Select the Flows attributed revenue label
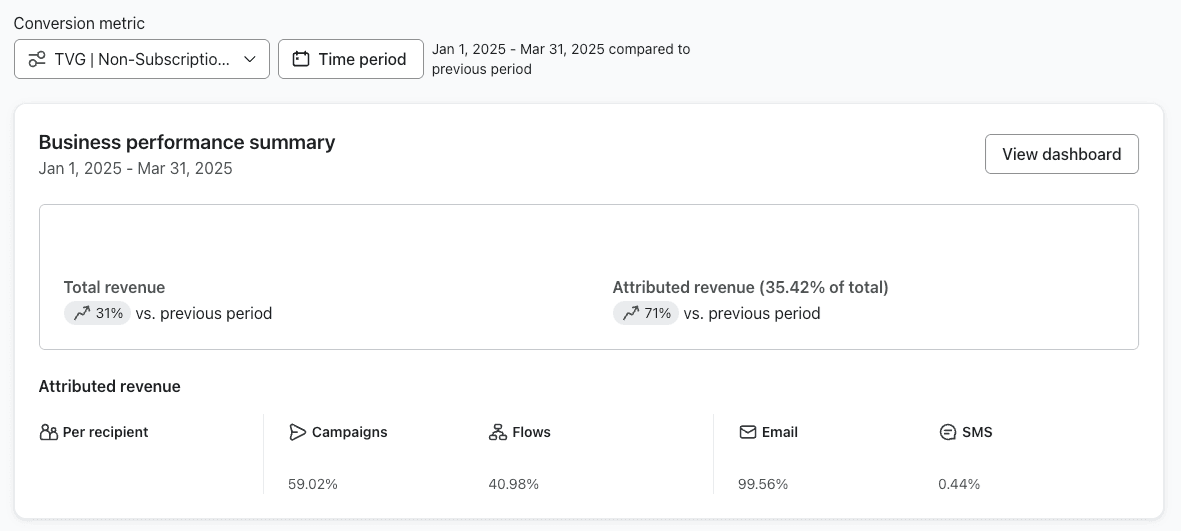The image size is (1181, 531). [531, 432]
